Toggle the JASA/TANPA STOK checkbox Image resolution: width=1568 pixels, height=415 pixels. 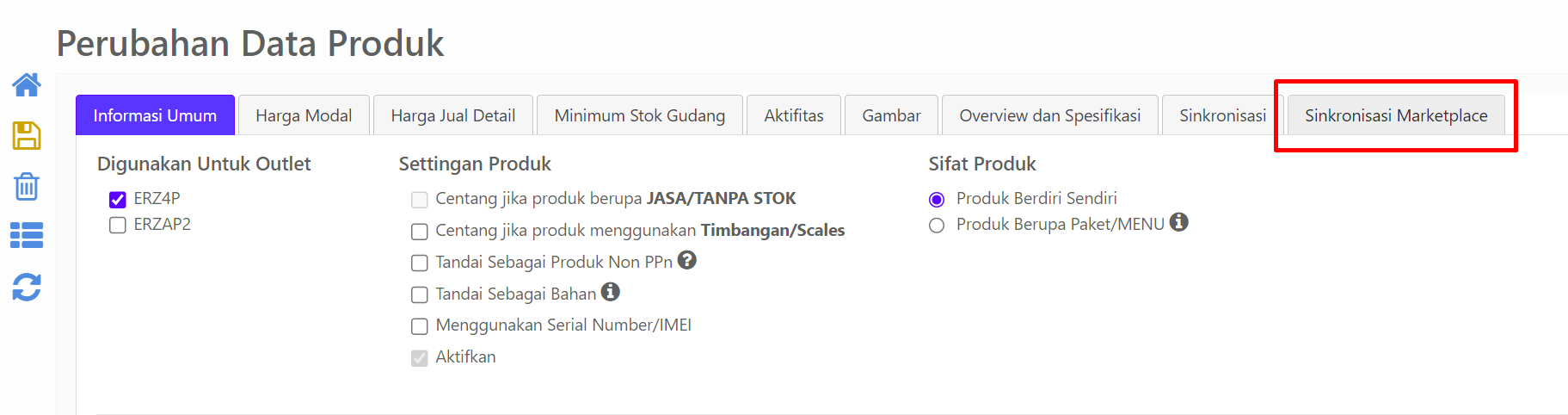point(420,200)
